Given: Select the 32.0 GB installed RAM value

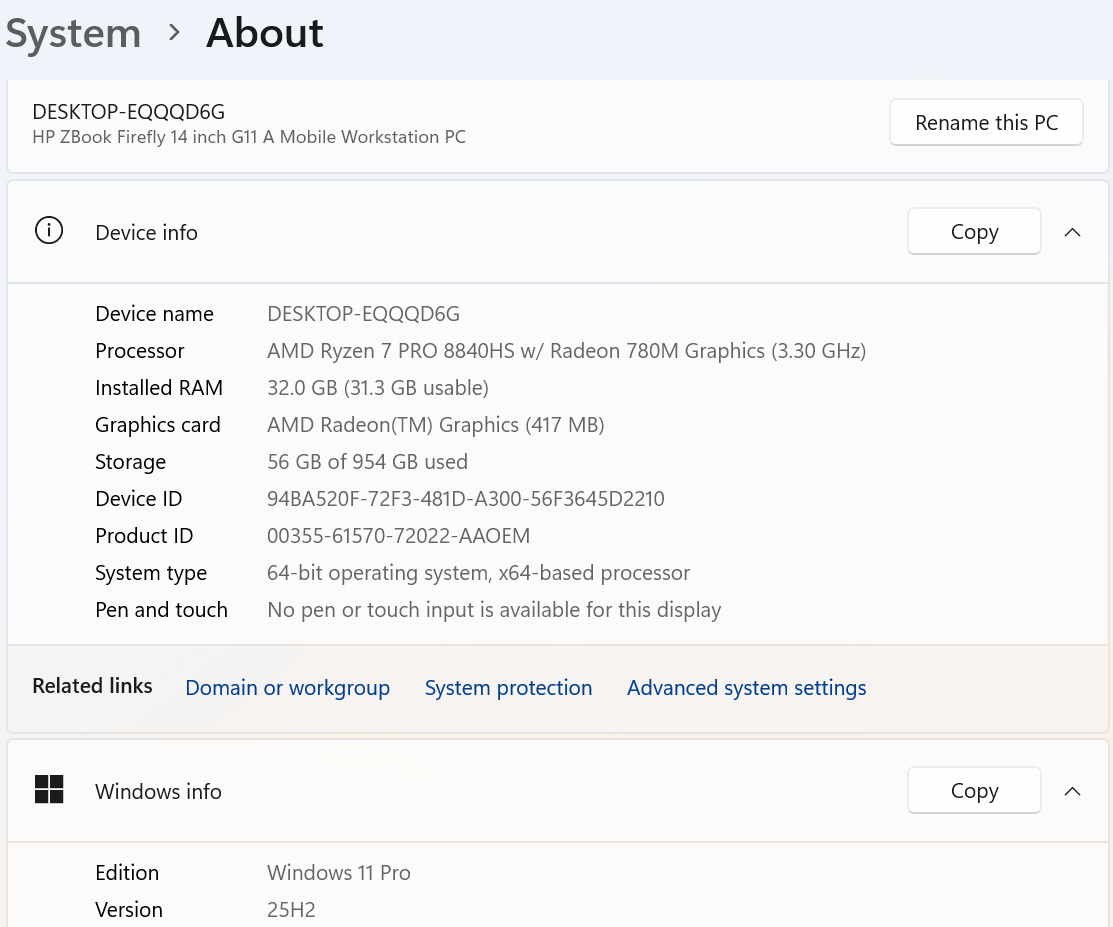Looking at the screenshot, I should click(378, 388).
